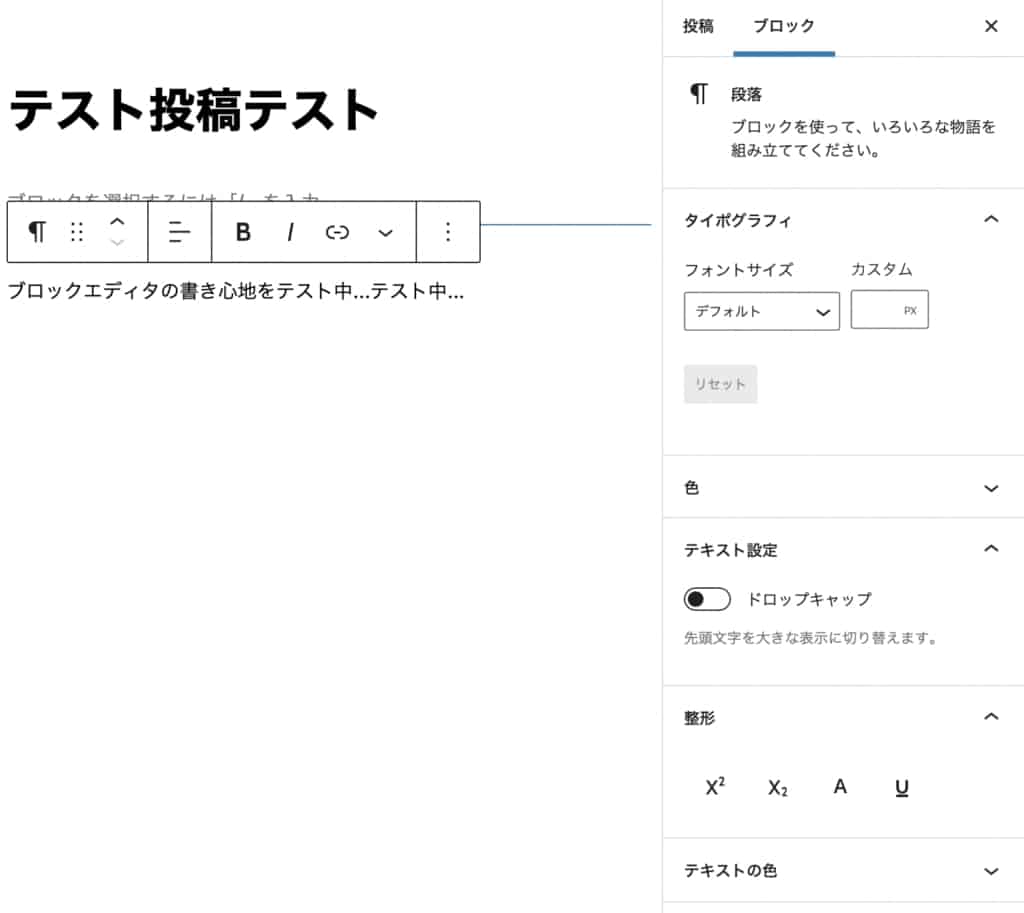Toggle bold formatting
Viewport: 1024px width, 913px height.
coord(243,232)
